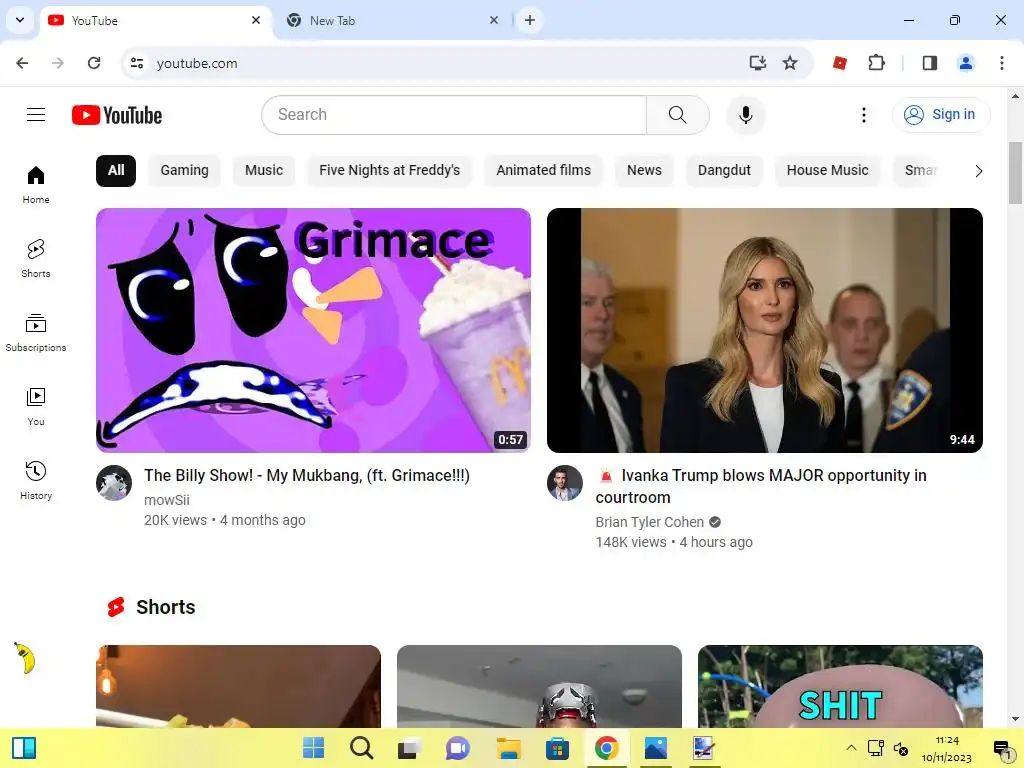Open The Billy Show video title
The width and height of the screenshot is (1024, 768).
click(x=307, y=475)
